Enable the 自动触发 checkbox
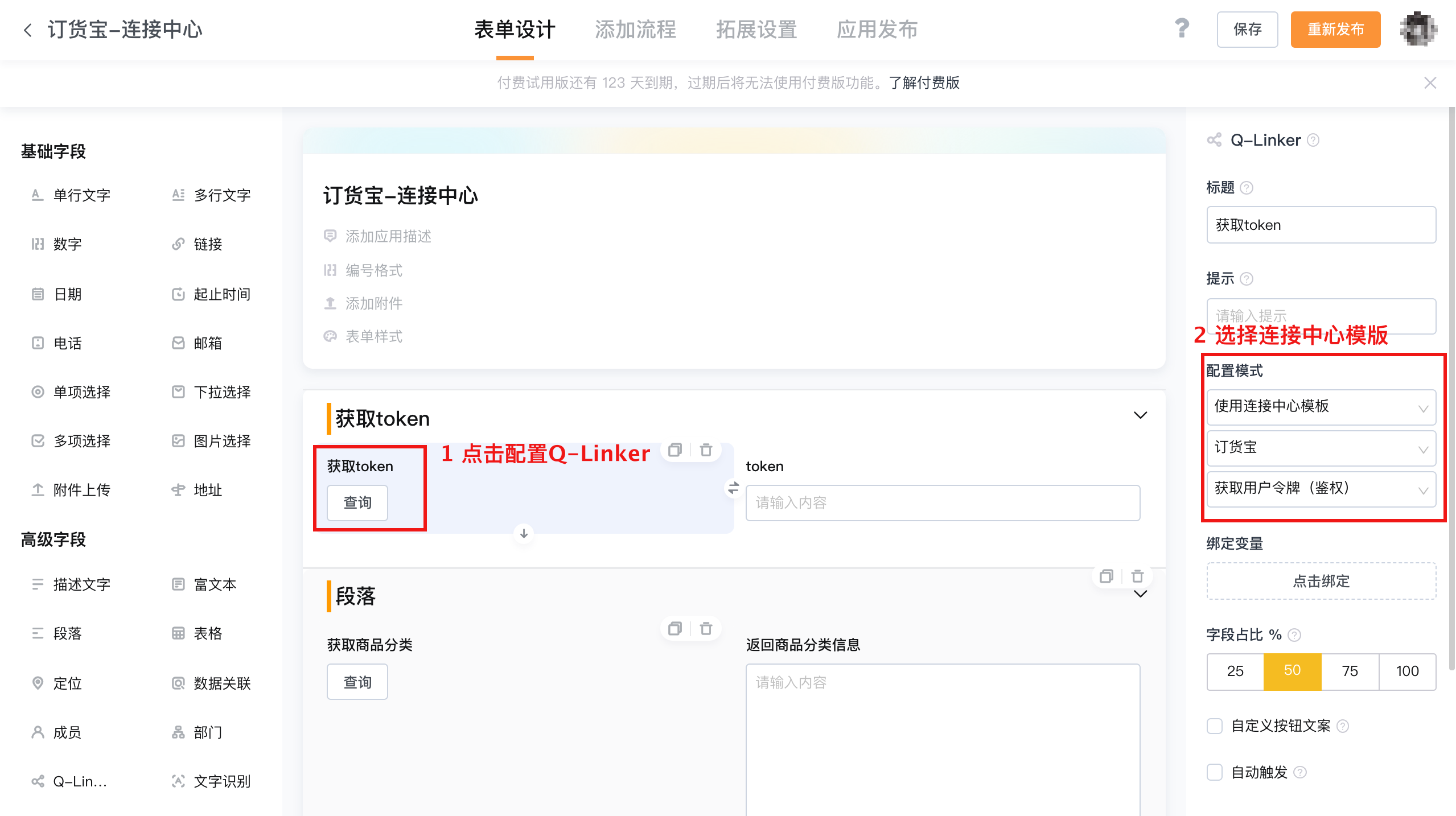Viewport: 1456px width, 816px height. tap(1215, 773)
